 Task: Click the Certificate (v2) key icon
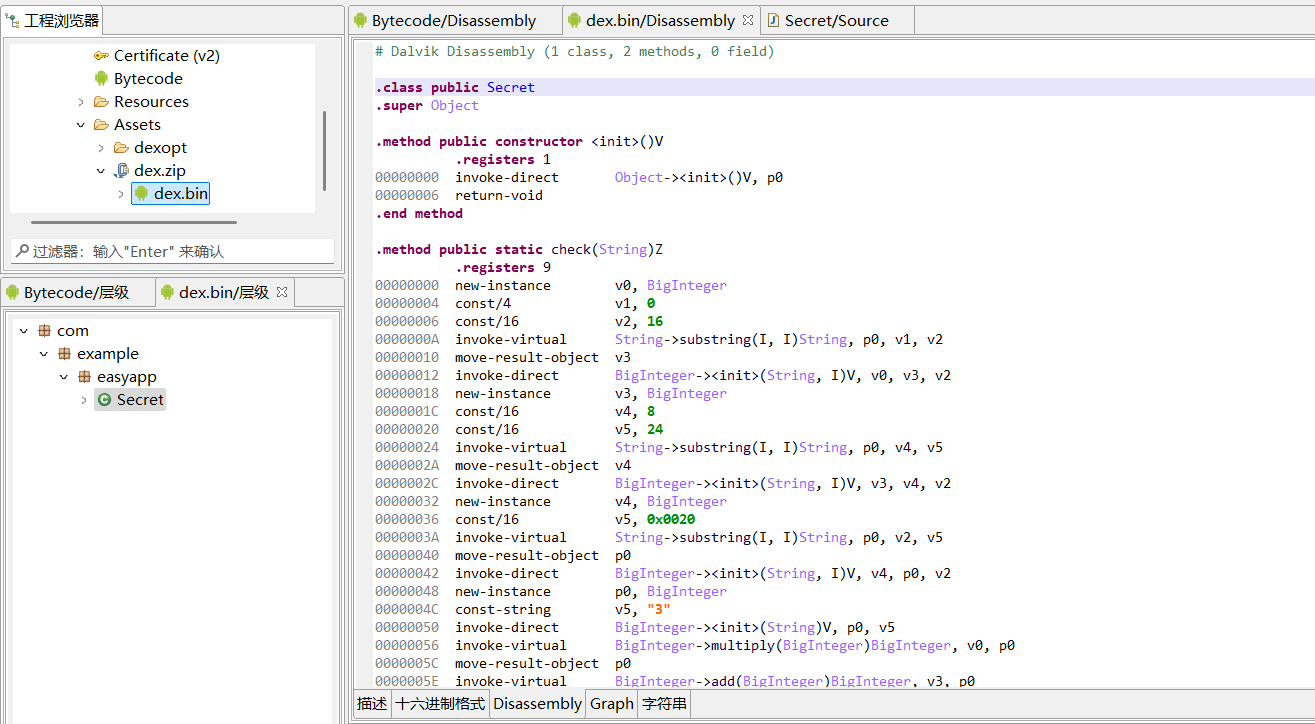pos(101,56)
